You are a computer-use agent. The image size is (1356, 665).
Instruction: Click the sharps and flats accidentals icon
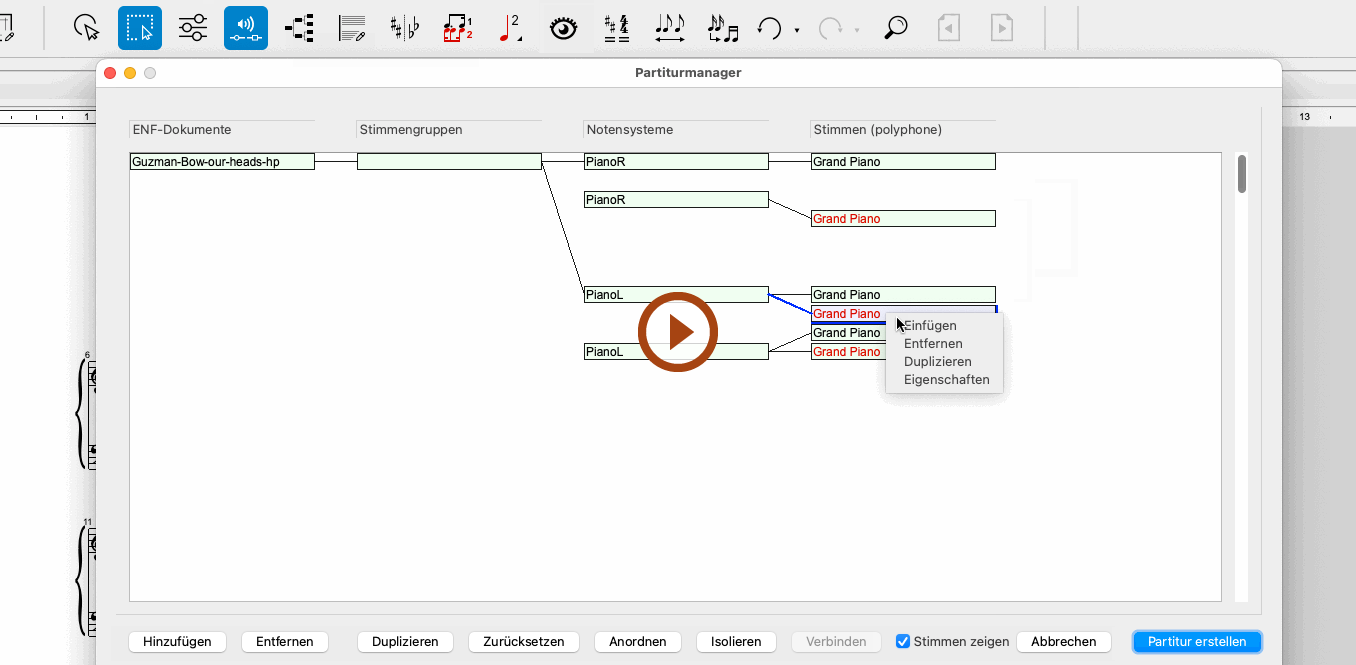(405, 28)
